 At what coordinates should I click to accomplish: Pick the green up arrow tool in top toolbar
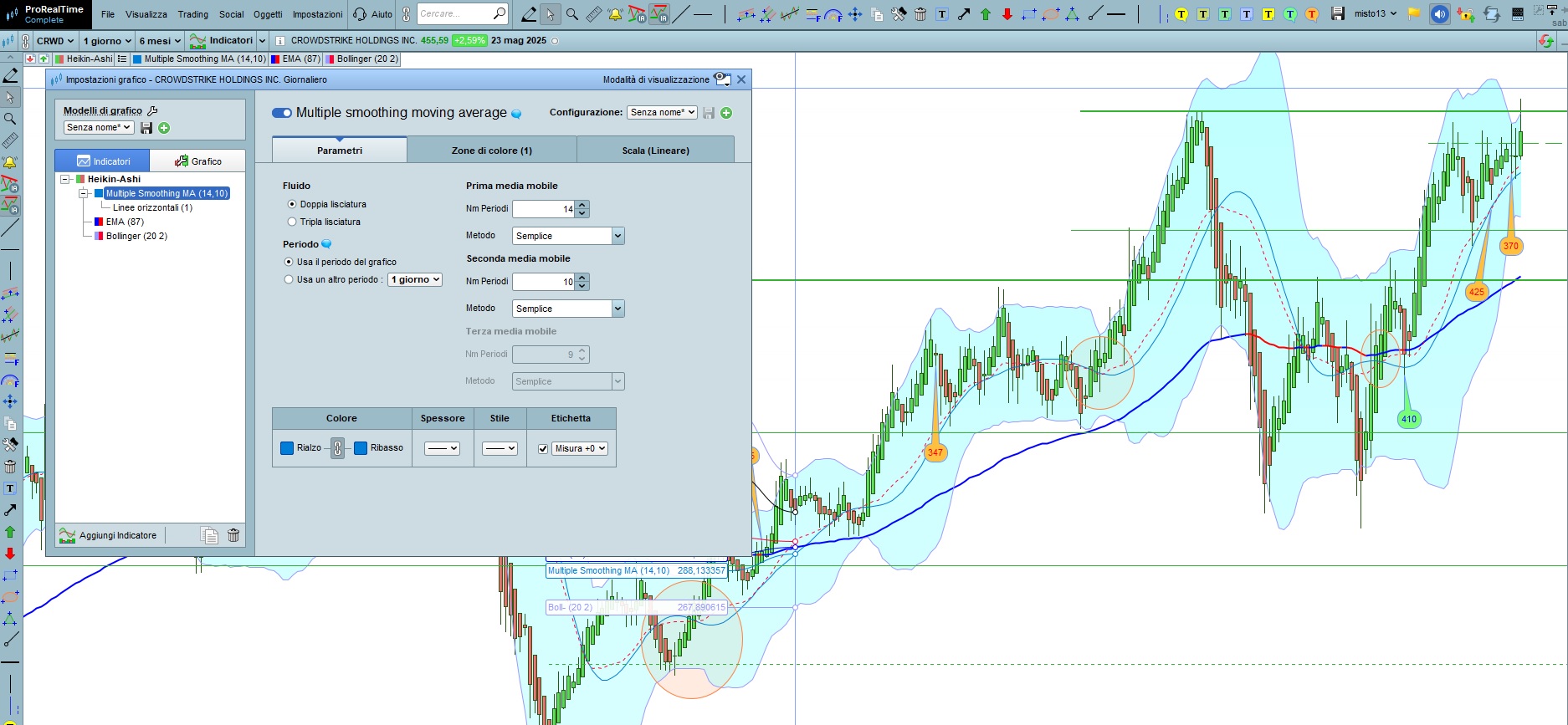pyautogui.click(x=986, y=14)
